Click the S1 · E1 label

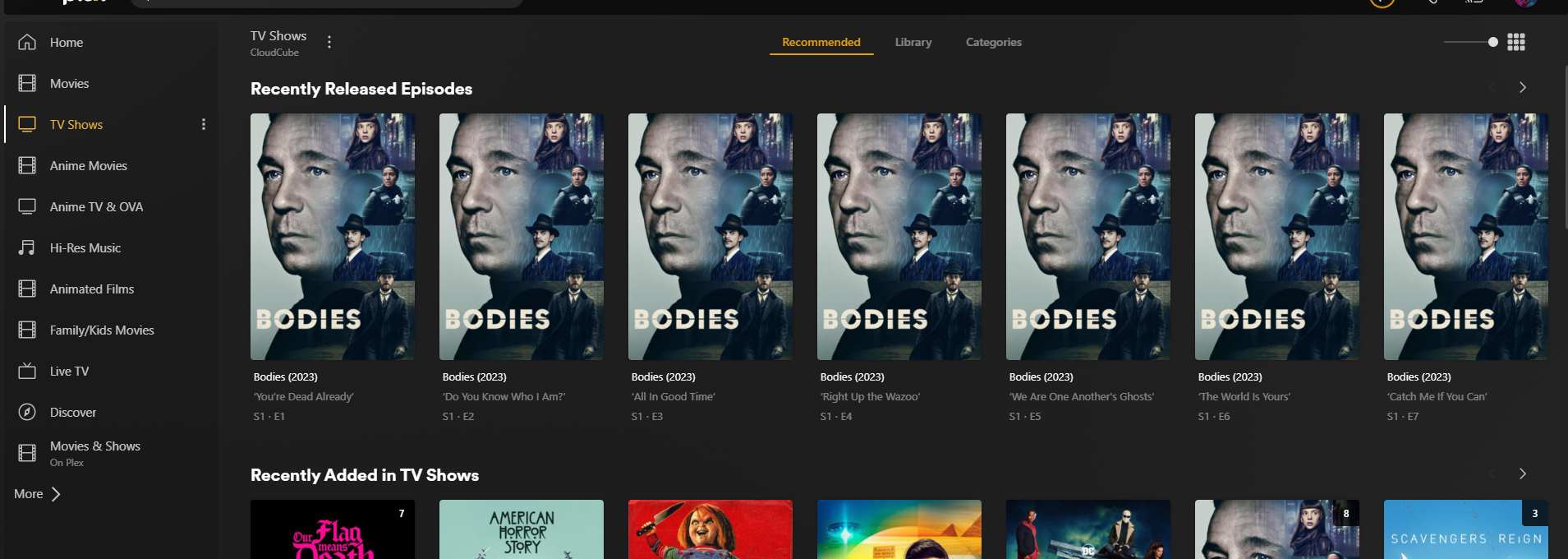point(269,417)
